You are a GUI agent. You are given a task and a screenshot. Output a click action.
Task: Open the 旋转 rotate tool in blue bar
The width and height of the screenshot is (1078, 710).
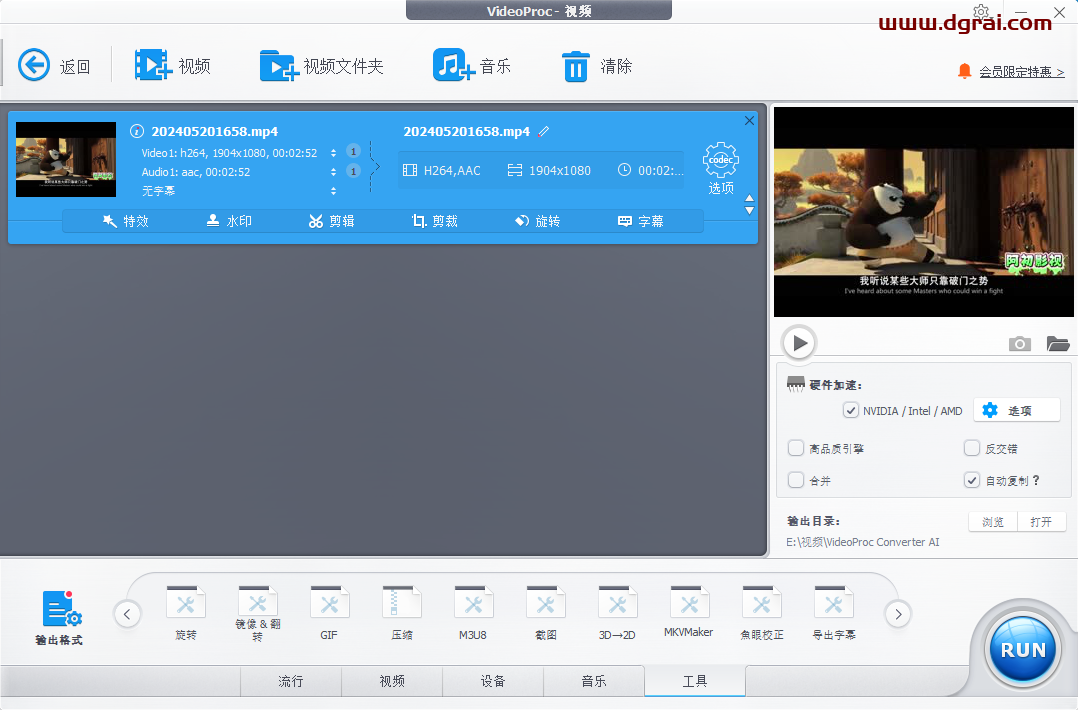pyautogui.click(x=538, y=221)
